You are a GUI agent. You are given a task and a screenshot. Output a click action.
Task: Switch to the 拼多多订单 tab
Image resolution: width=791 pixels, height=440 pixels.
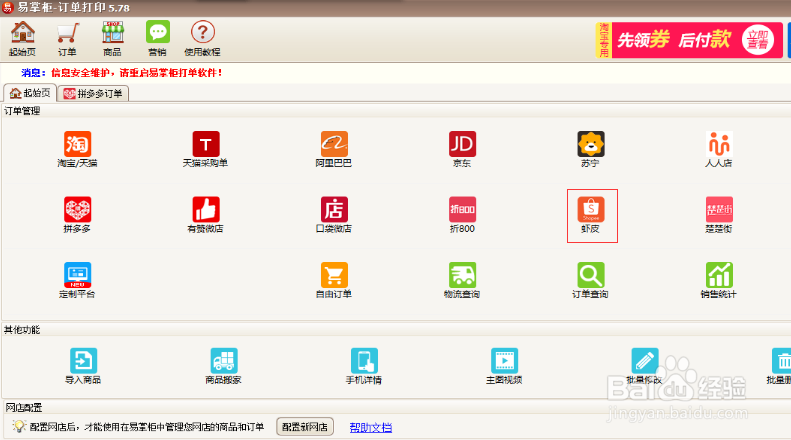(x=93, y=93)
